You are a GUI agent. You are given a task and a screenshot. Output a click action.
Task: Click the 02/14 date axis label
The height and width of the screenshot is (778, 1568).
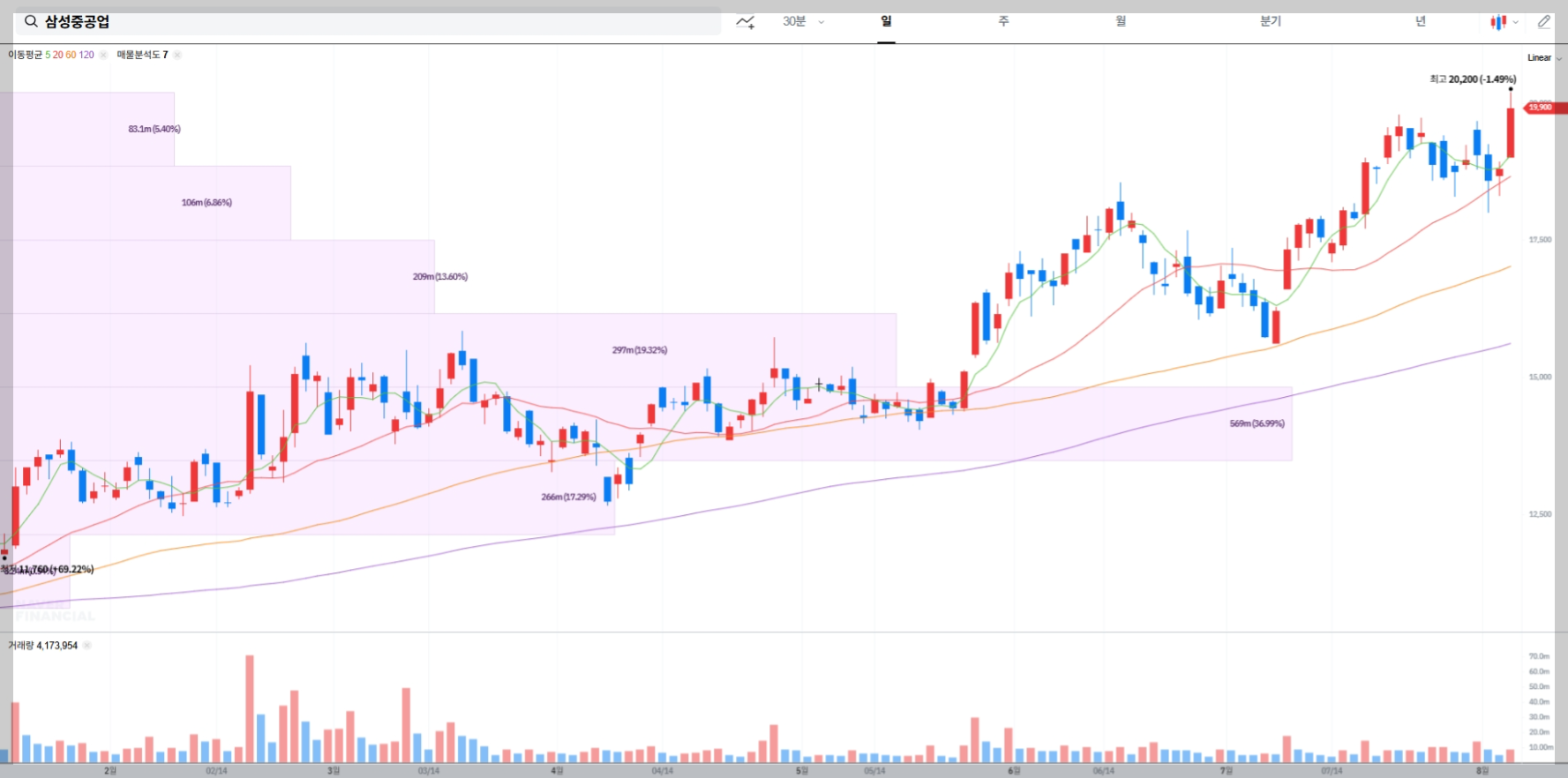216,771
